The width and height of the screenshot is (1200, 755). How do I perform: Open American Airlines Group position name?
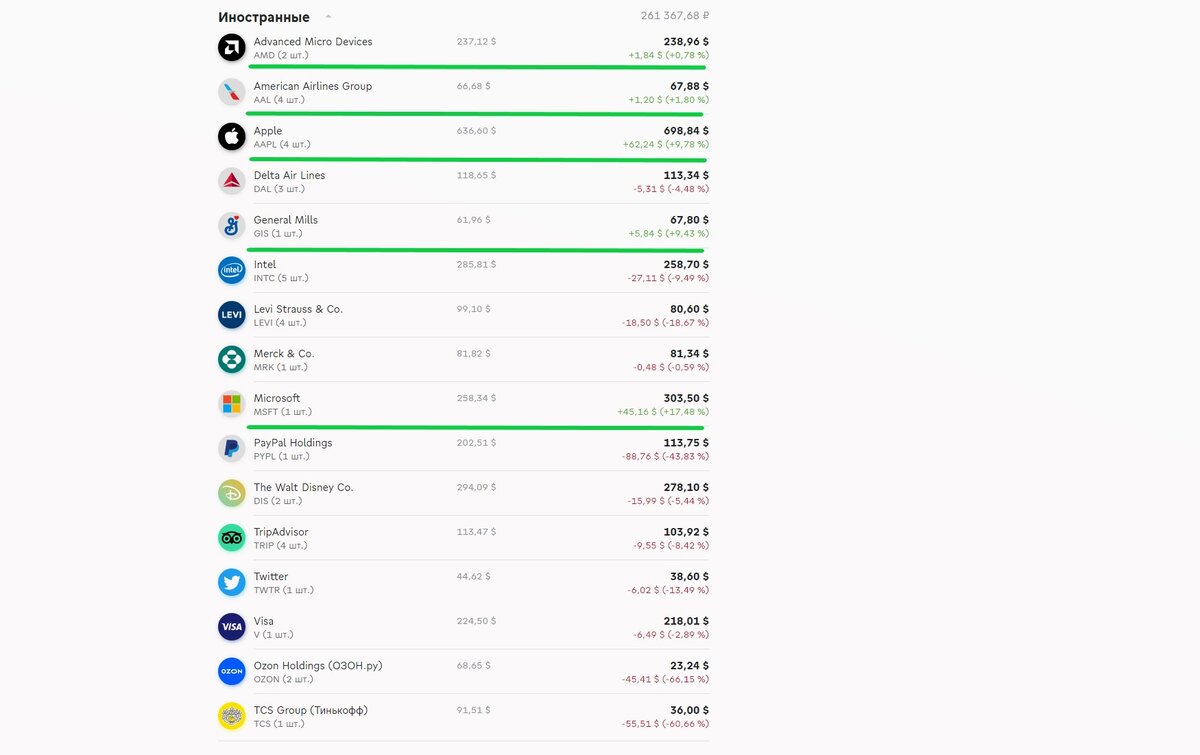(x=313, y=86)
